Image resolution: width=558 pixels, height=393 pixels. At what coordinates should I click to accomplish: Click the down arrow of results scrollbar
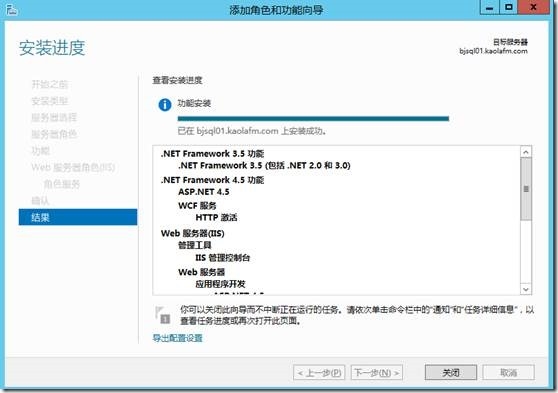point(526,289)
